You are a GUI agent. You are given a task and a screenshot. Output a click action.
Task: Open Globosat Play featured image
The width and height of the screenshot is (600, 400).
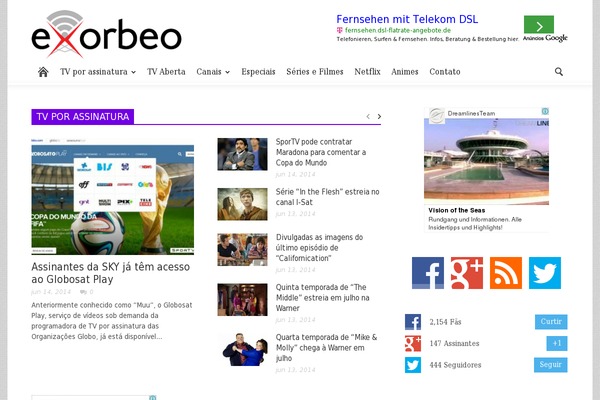pyautogui.click(x=112, y=196)
